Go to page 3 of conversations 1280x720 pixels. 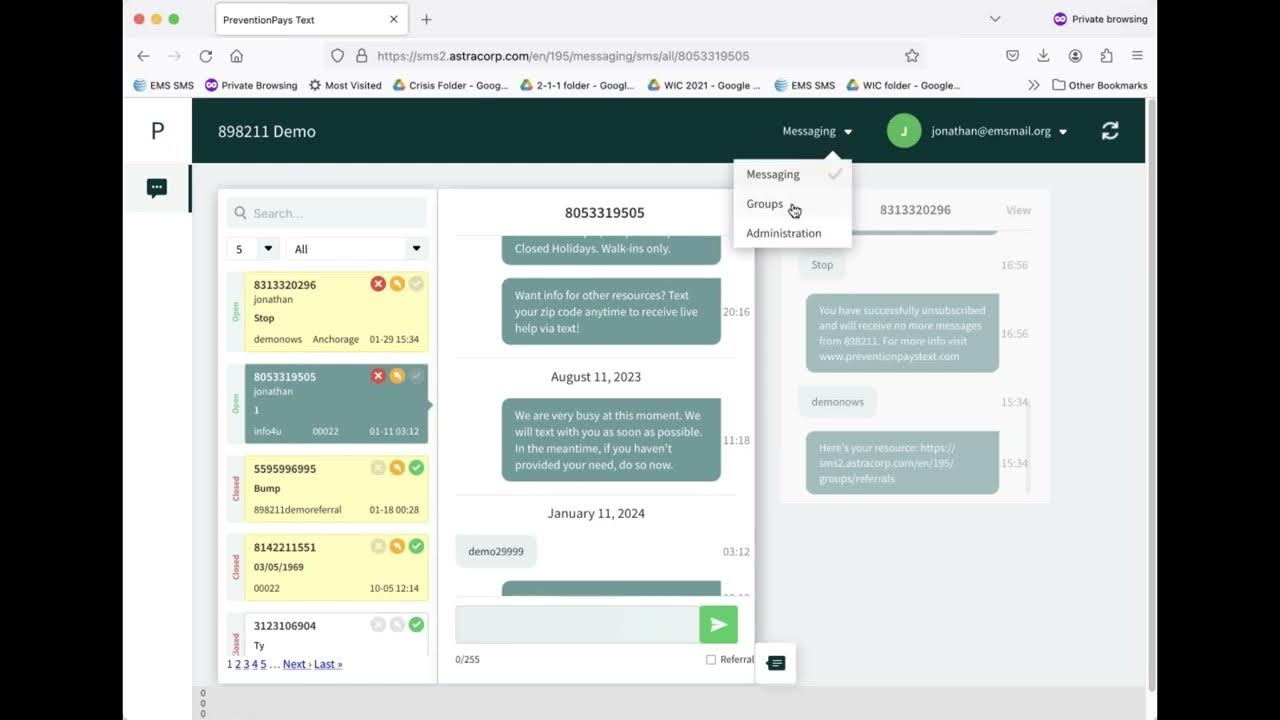point(247,664)
